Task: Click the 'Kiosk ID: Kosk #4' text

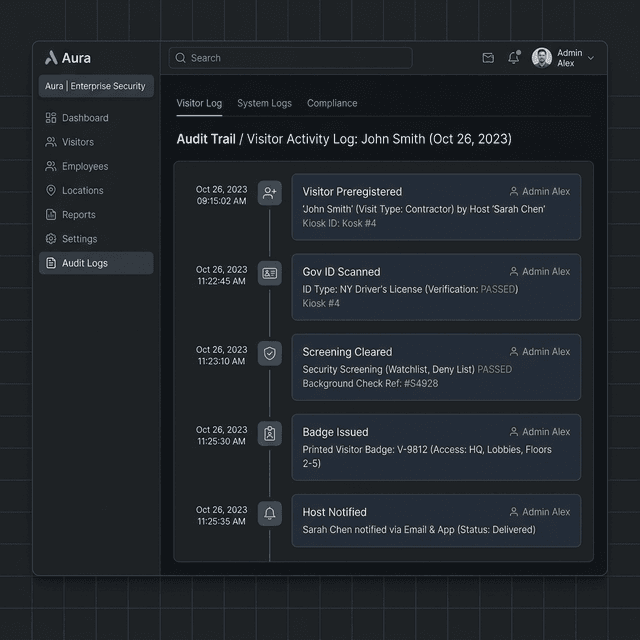Action: [339, 223]
